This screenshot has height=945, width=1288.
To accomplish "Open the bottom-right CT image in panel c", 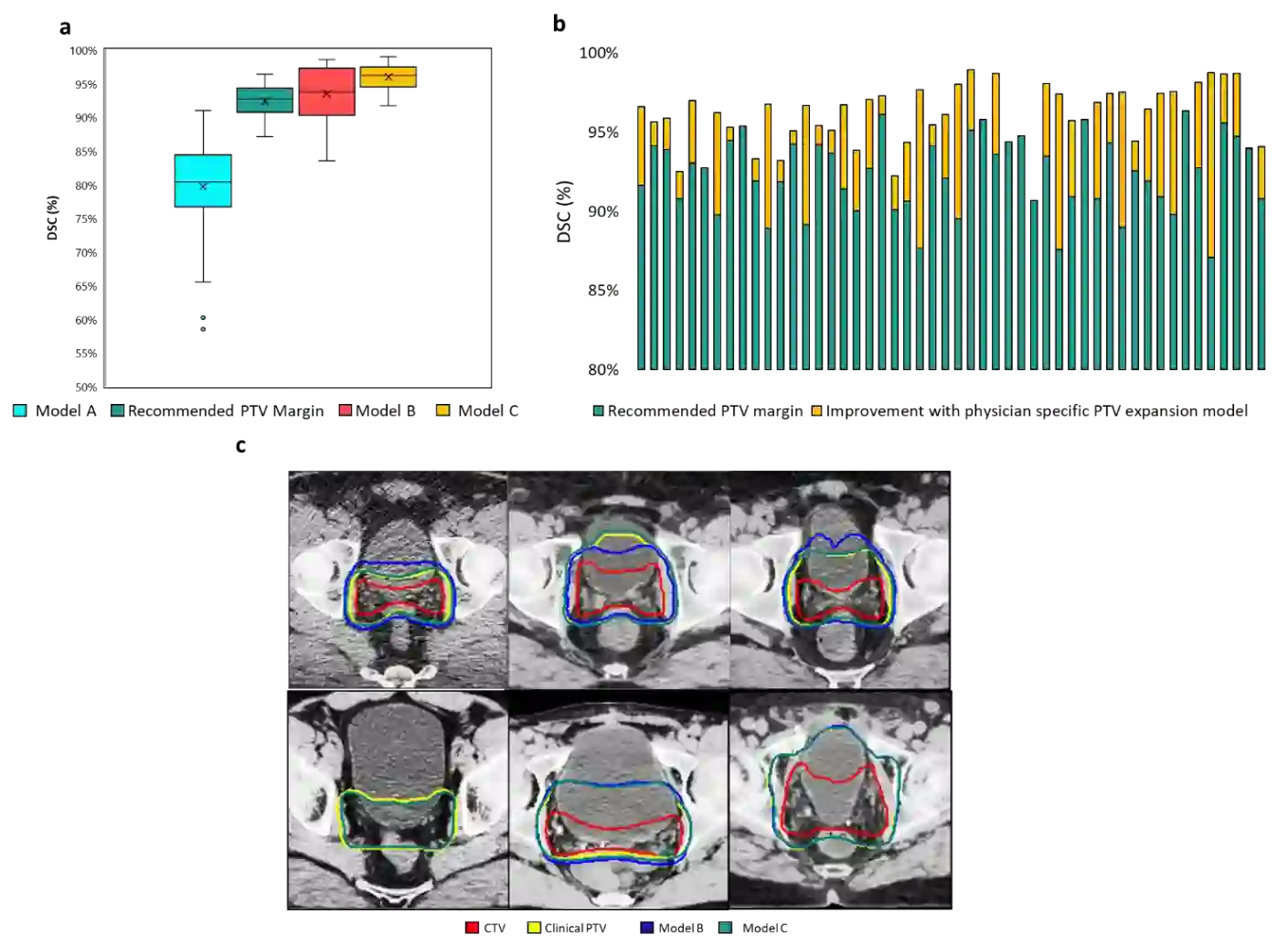I will click(840, 800).
